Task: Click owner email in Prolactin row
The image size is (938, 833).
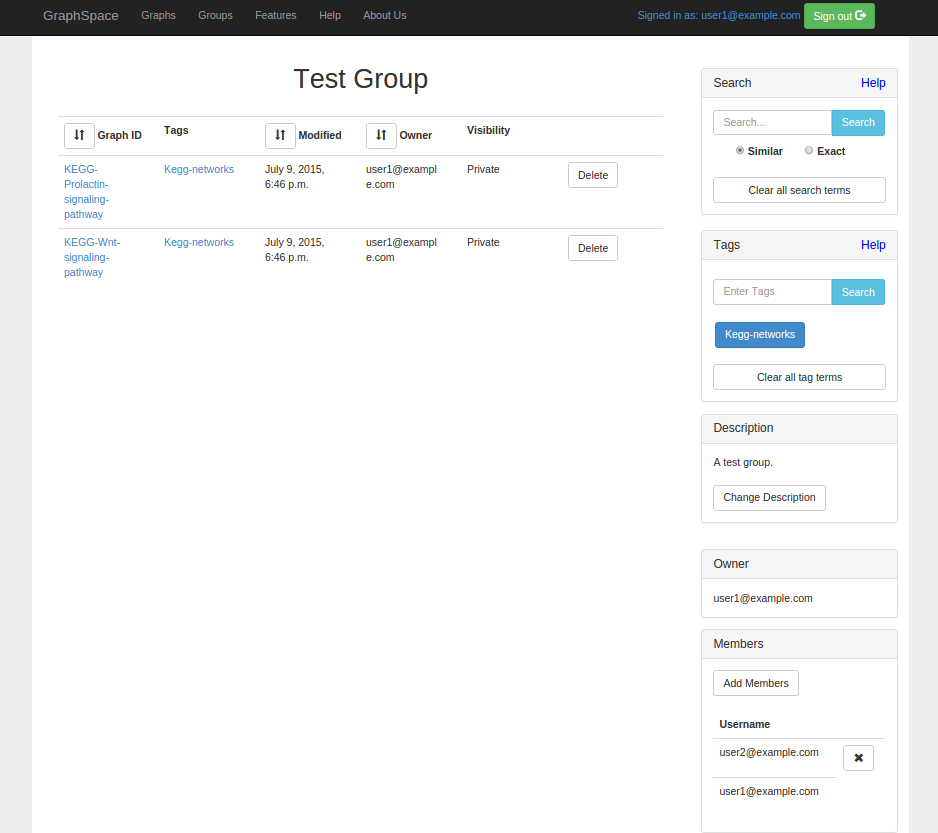Action: point(401,177)
